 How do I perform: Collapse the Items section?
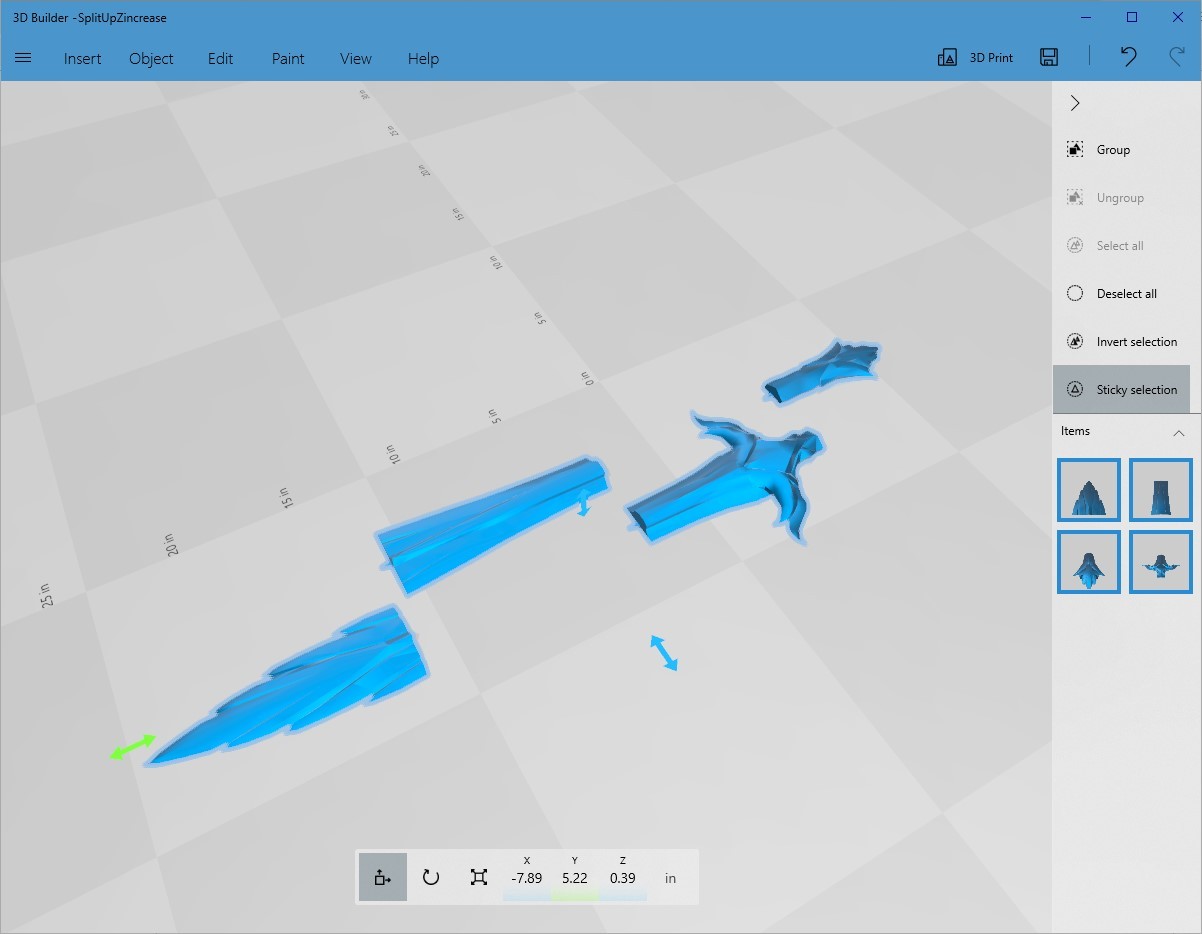[1177, 431]
